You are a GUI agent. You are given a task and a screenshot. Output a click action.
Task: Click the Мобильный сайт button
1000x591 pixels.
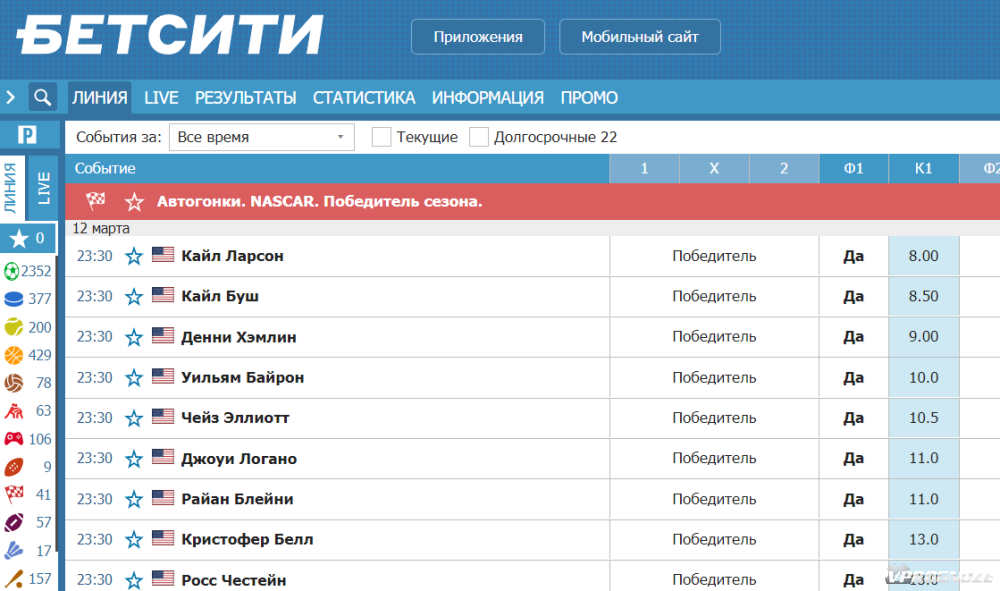[x=640, y=37]
